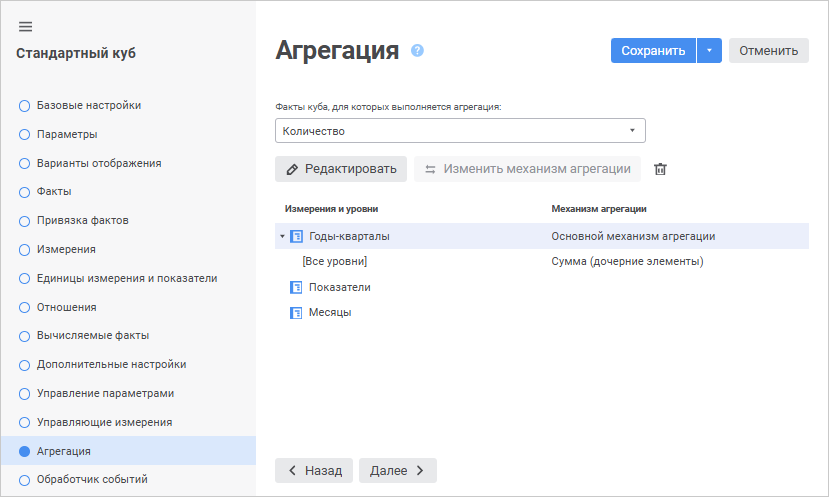The height and width of the screenshot is (497, 829).
Task: Open the Сохранить split-button arrow
Action: [709, 51]
